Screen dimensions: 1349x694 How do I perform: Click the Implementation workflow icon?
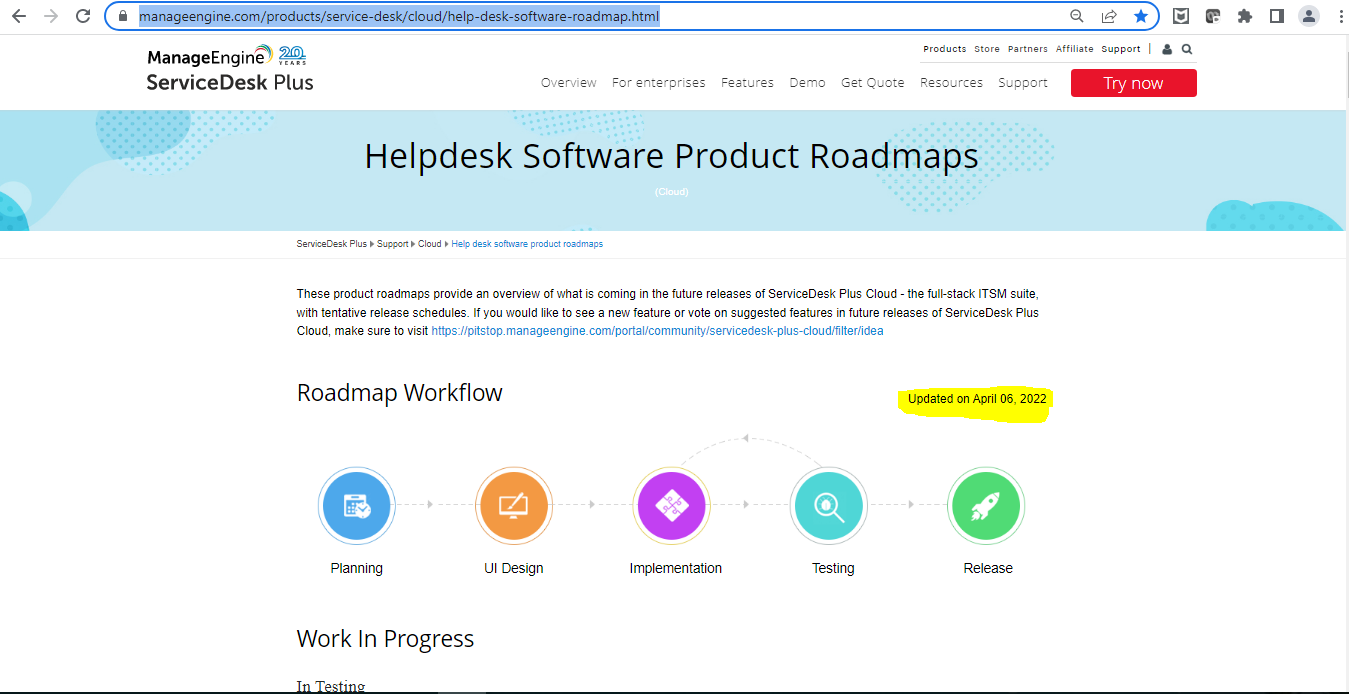coord(671,505)
